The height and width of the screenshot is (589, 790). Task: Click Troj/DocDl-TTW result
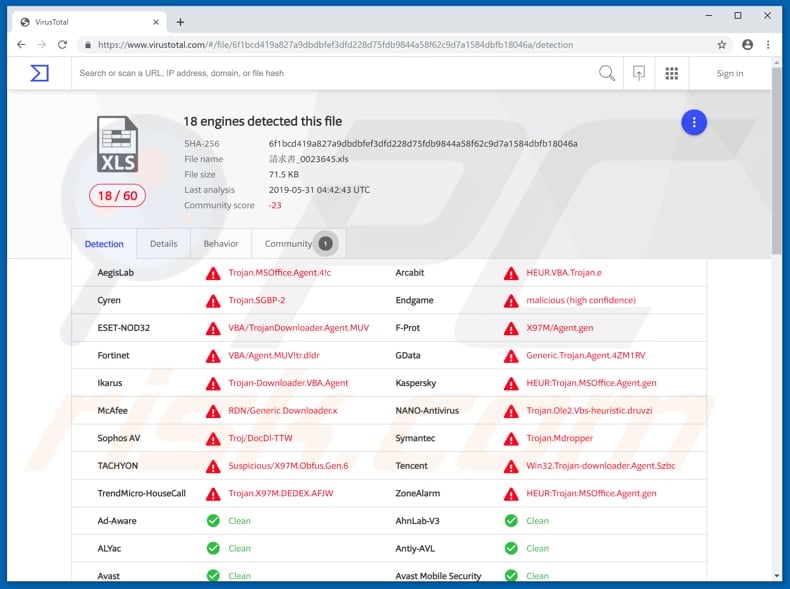click(x=260, y=438)
